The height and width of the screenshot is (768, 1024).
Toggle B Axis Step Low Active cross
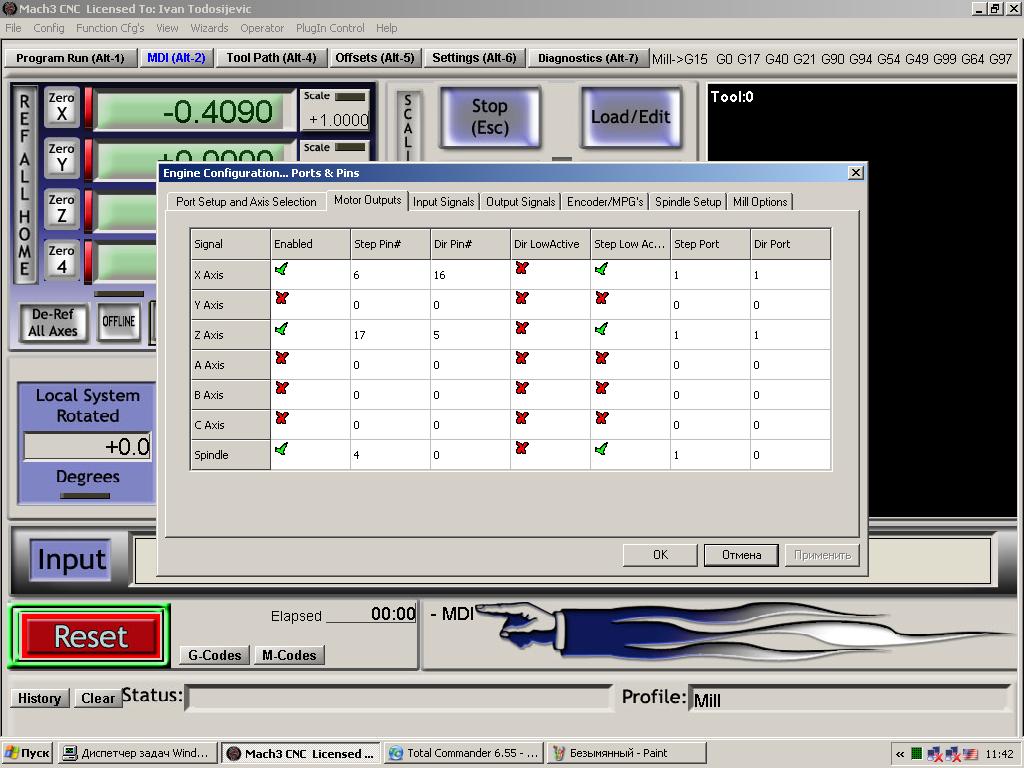601,389
